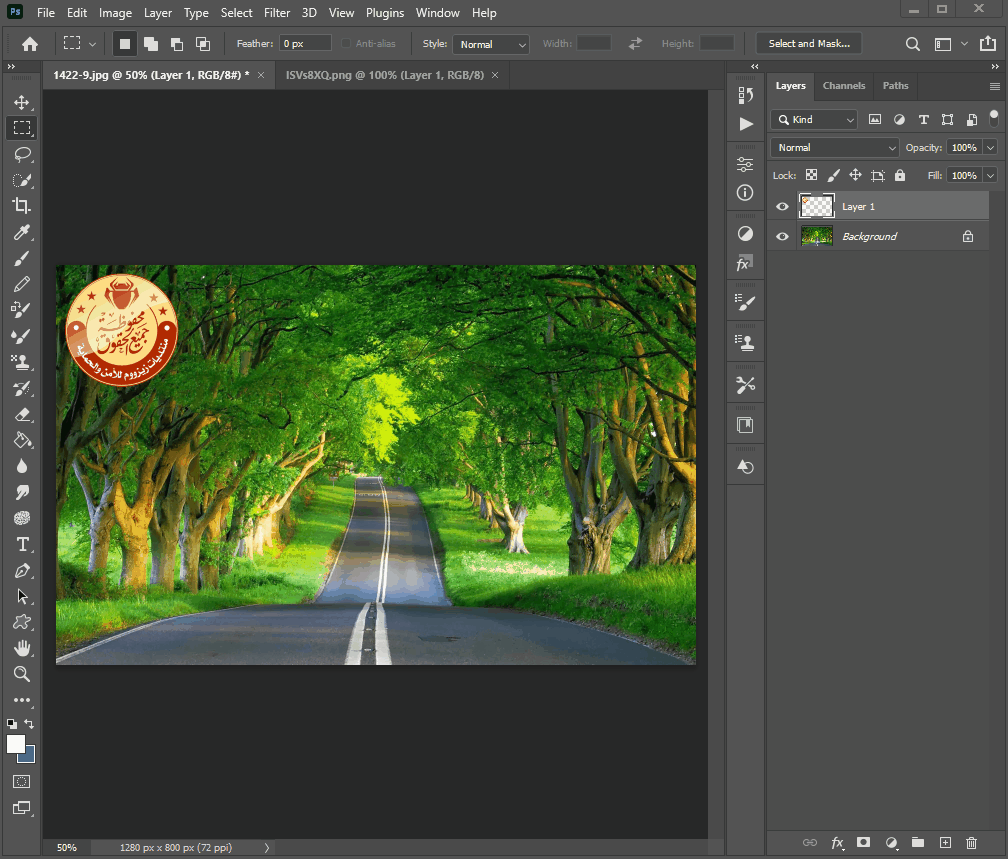Click the background color swatch
This screenshot has height=859, width=1008.
point(30,756)
